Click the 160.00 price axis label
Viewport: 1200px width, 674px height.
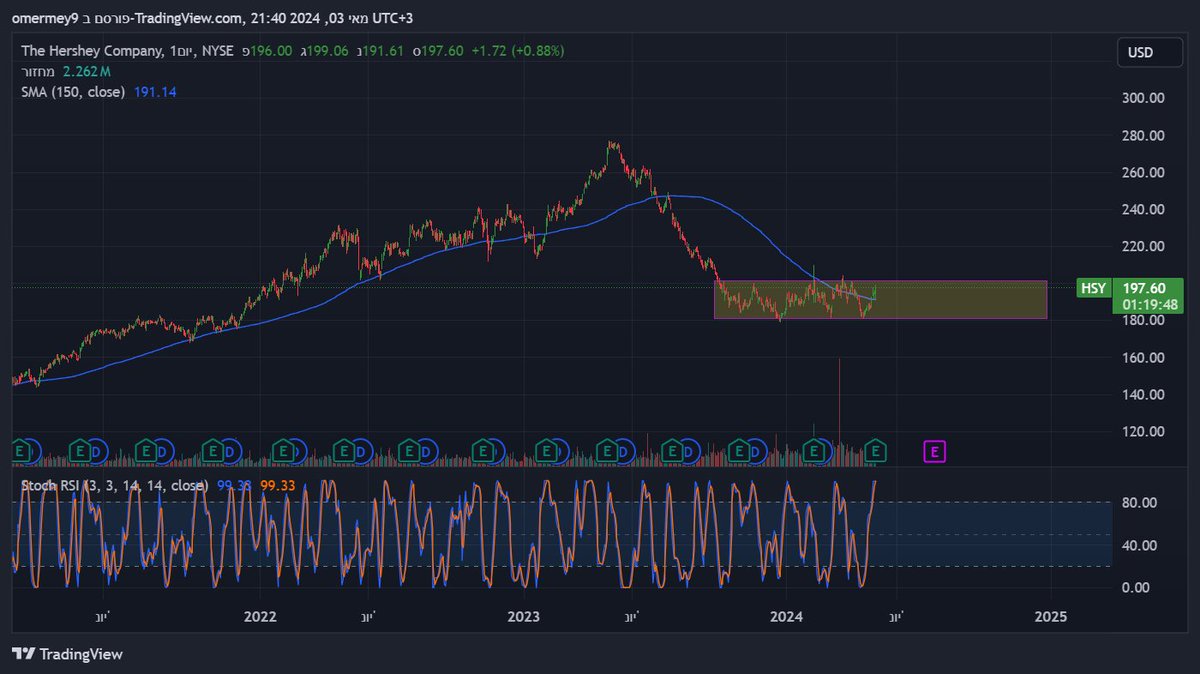(x=1144, y=357)
